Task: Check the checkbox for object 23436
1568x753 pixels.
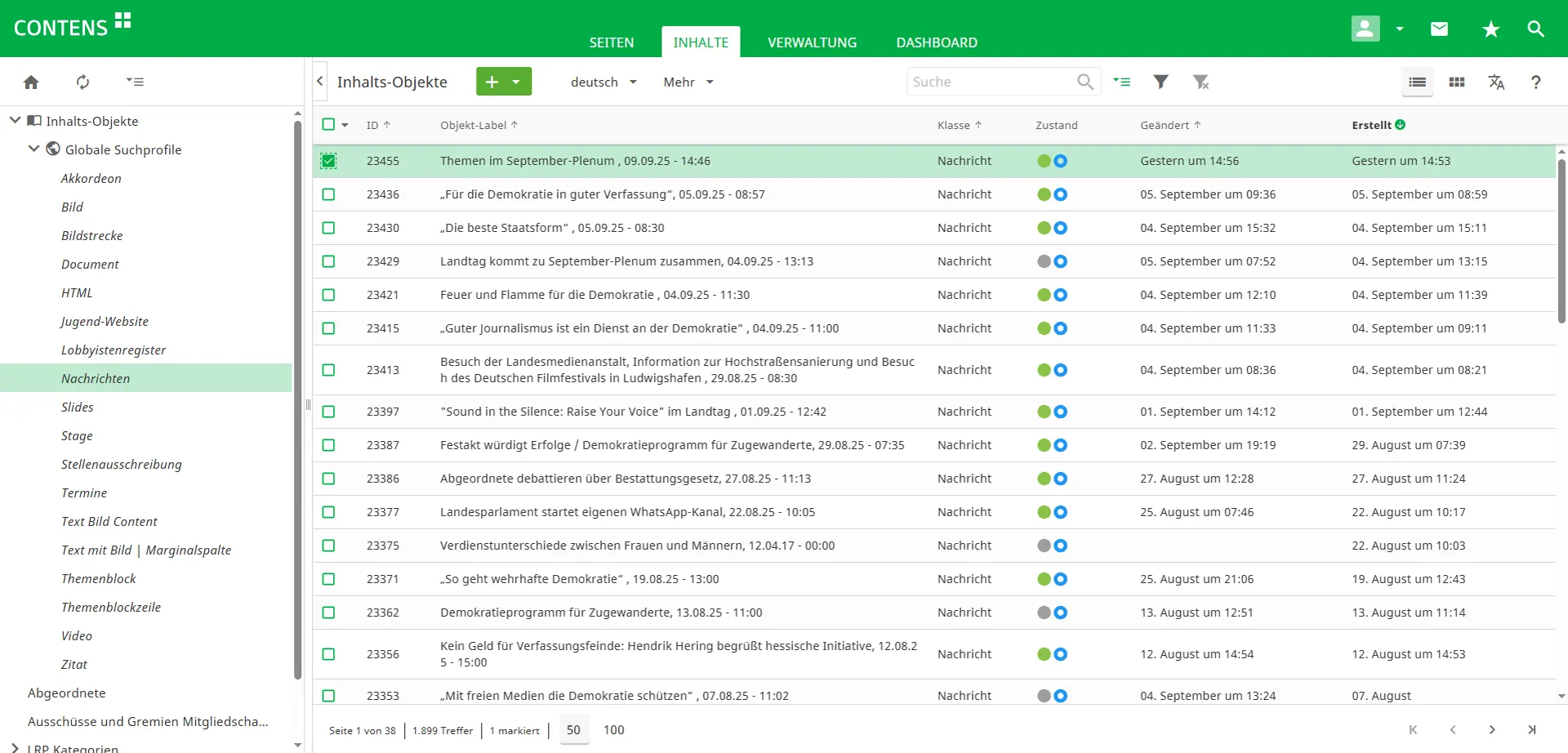Action: 328,194
